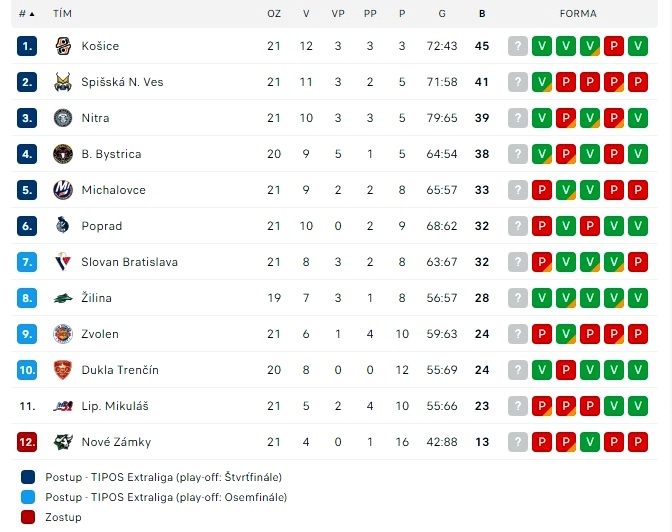The height and width of the screenshot is (532, 672).
Task: Sort standings by B points column header
Action: (482, 14)
